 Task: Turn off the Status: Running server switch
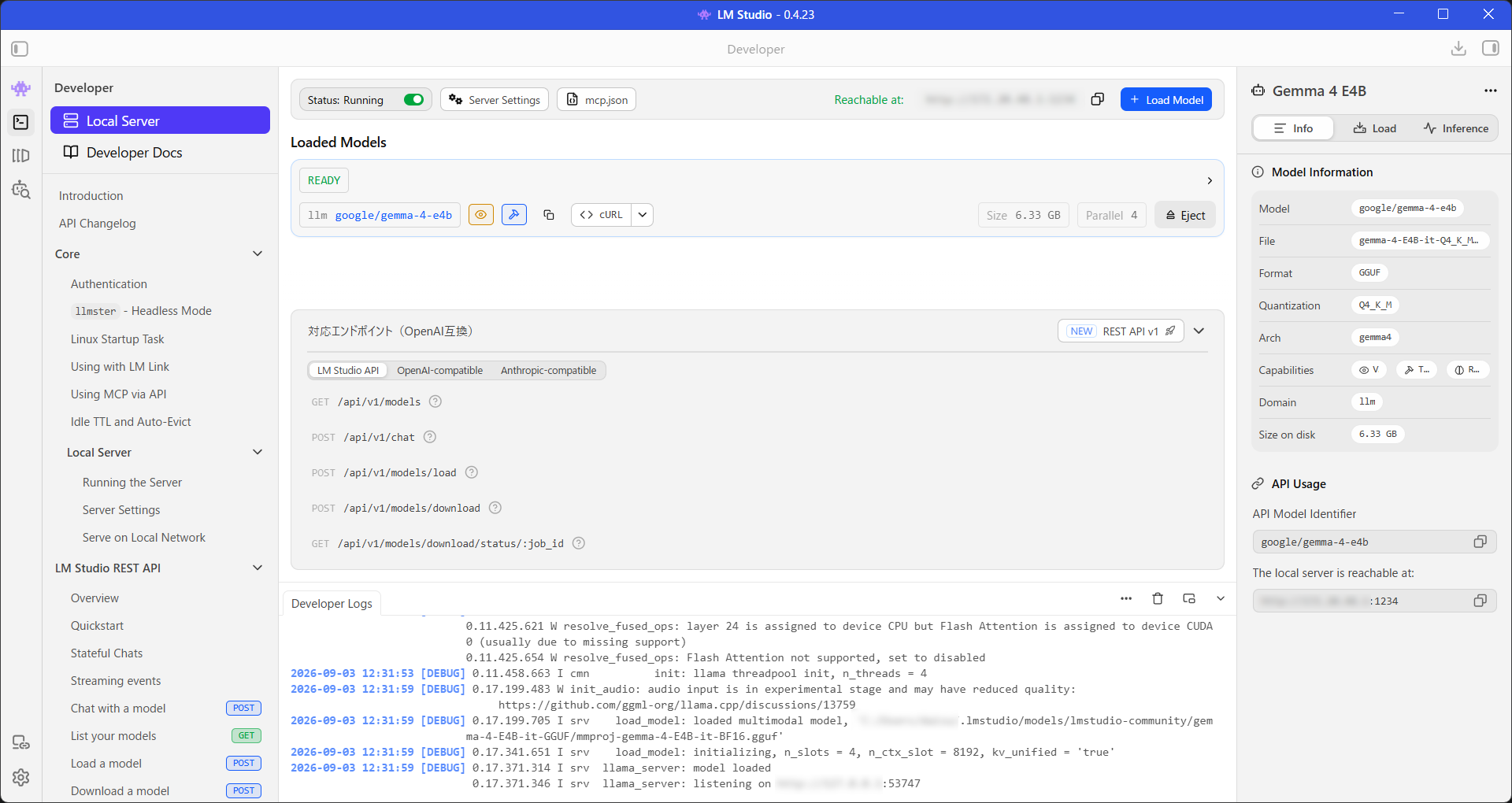click(413, 100)
